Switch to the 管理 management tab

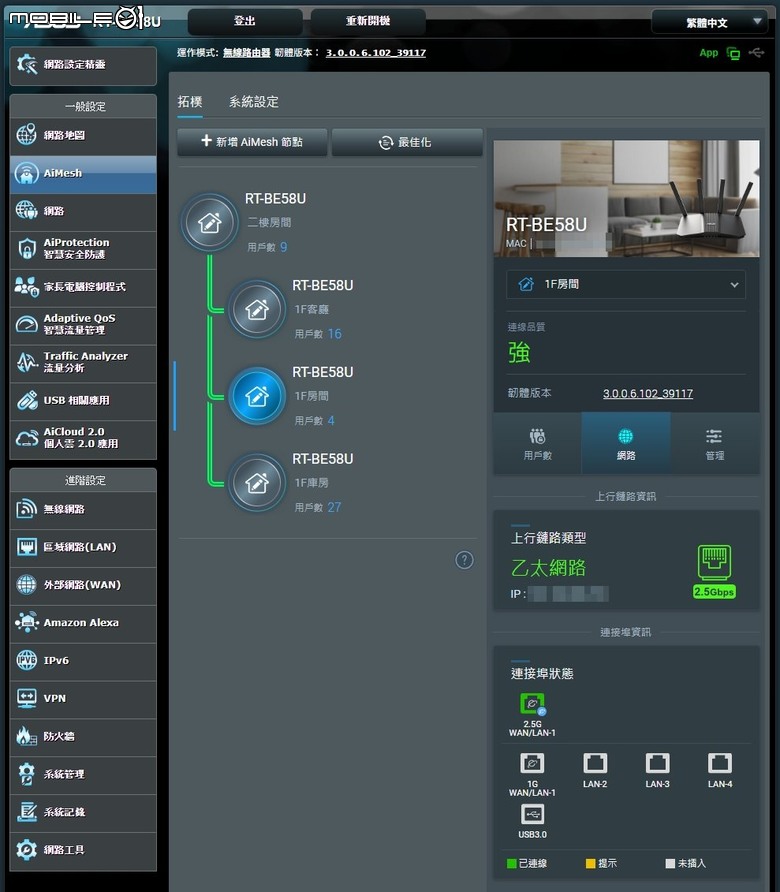click(x=715, y=444)
